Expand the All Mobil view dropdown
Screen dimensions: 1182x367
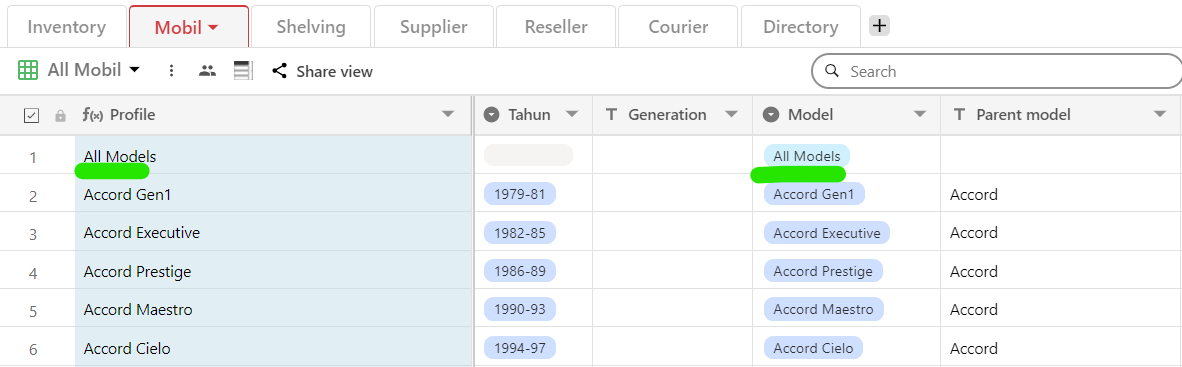[135, 70]
